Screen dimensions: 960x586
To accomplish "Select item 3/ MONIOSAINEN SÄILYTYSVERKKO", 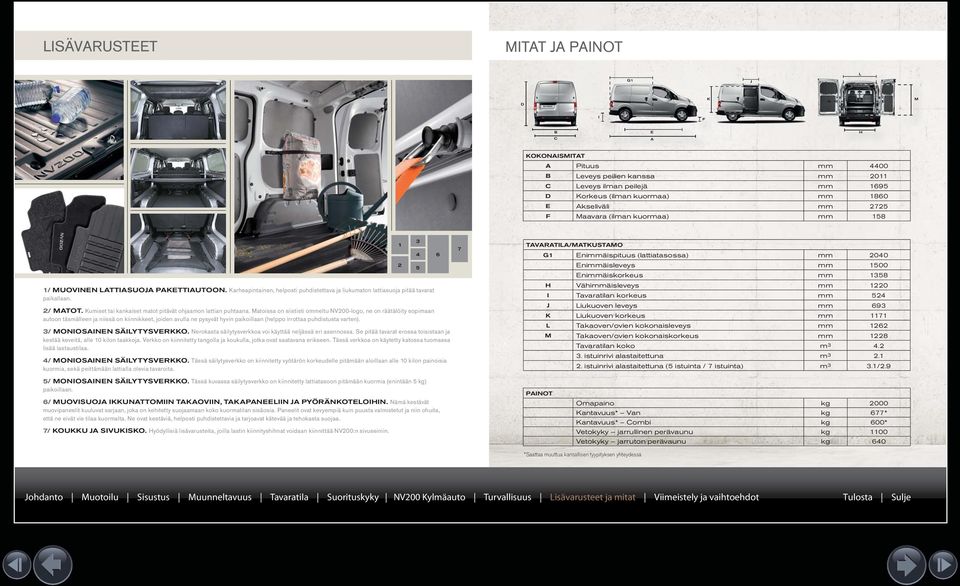I will pos(116,331).
